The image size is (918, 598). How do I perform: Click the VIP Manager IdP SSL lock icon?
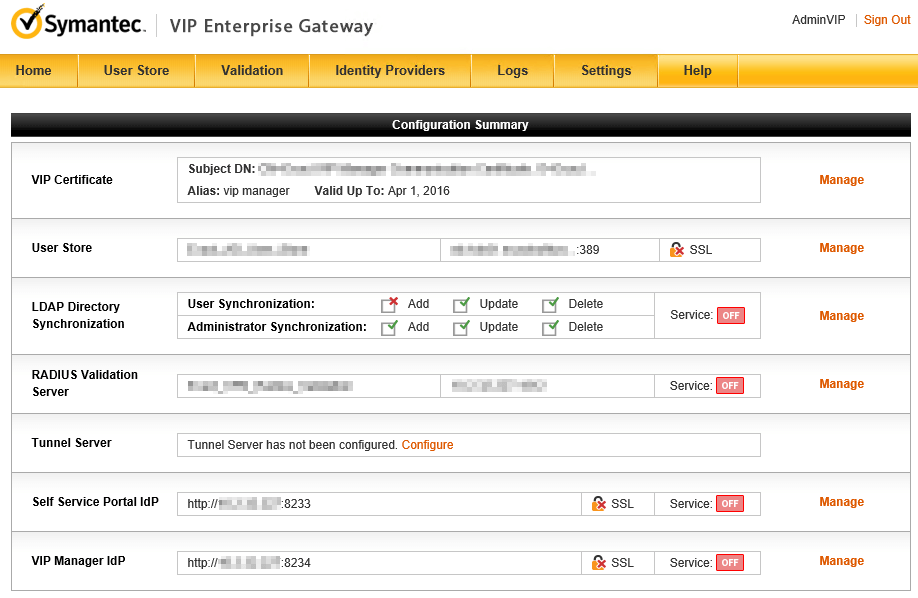click(598, 563)
